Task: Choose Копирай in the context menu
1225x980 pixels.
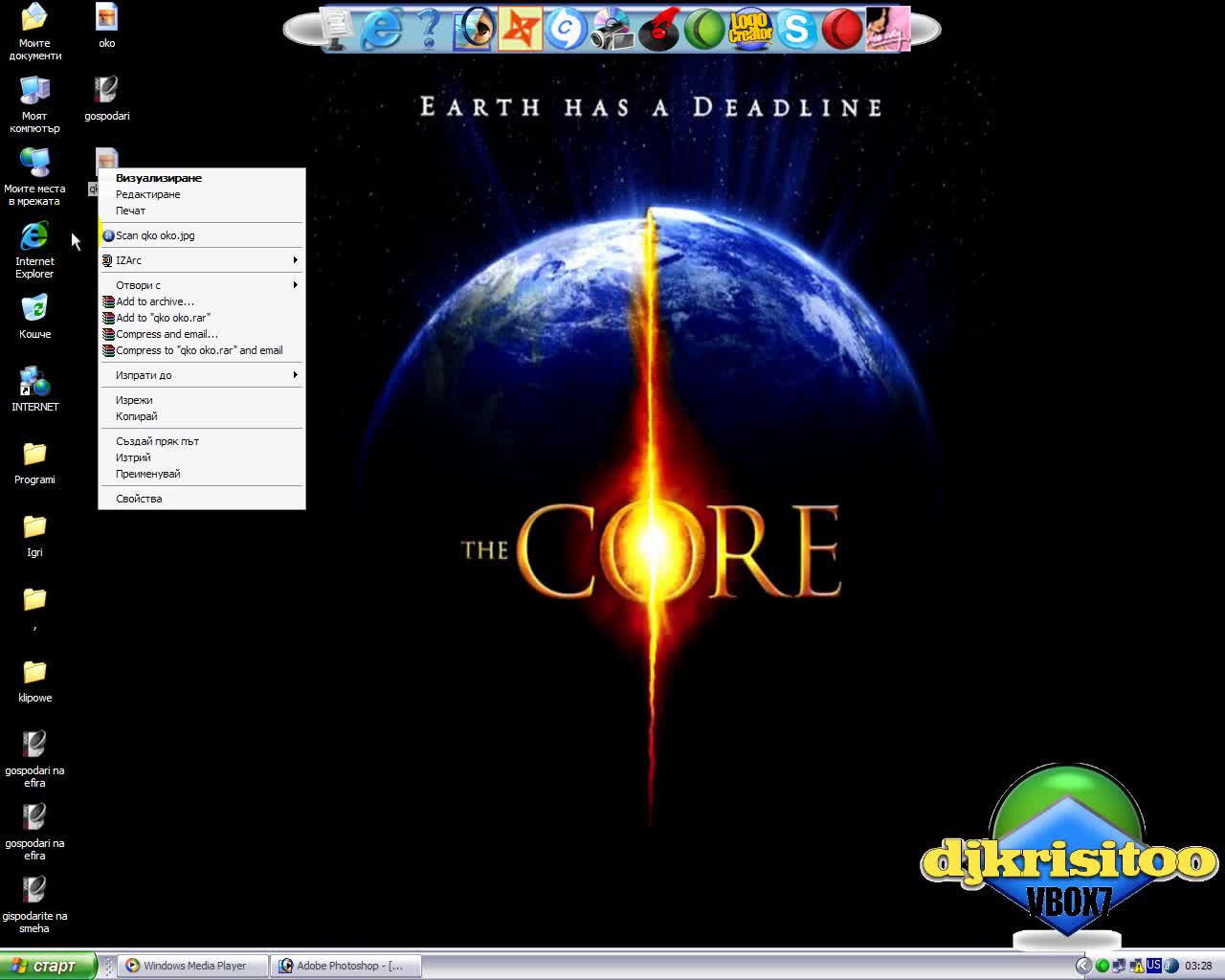Action: click(x=202, y=416)
